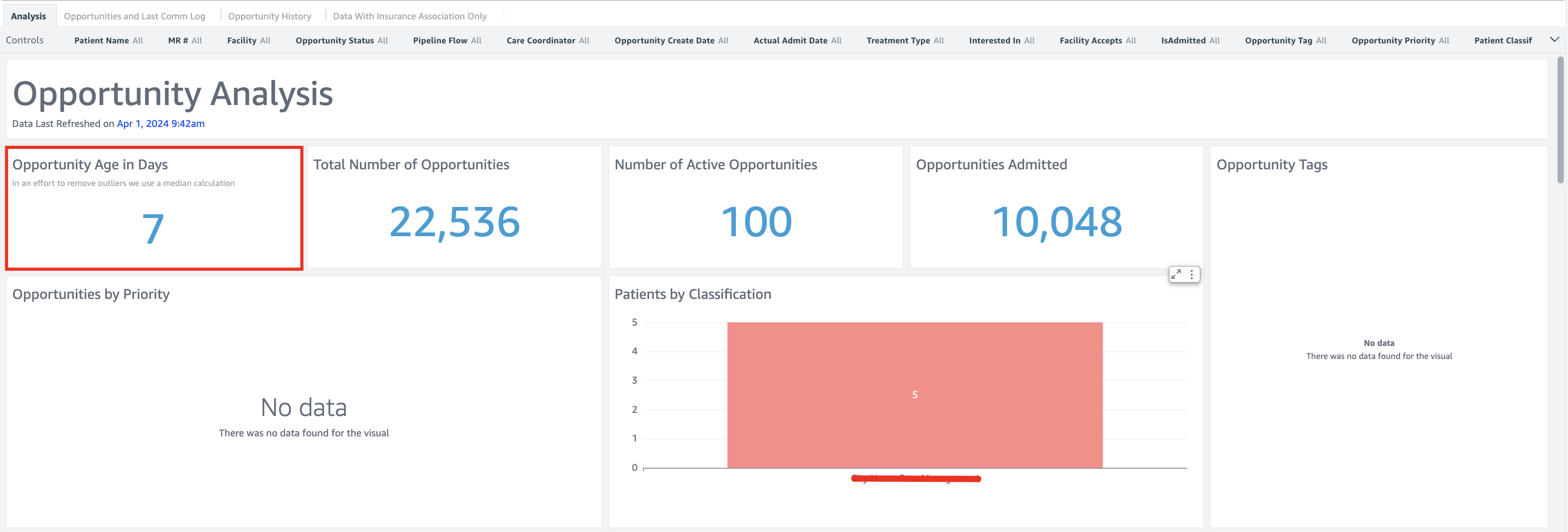The width and height of the screenshot is (1568, 532).
Task: Expand the Controls bar chevron
Action: click(x=1554, y=40)
